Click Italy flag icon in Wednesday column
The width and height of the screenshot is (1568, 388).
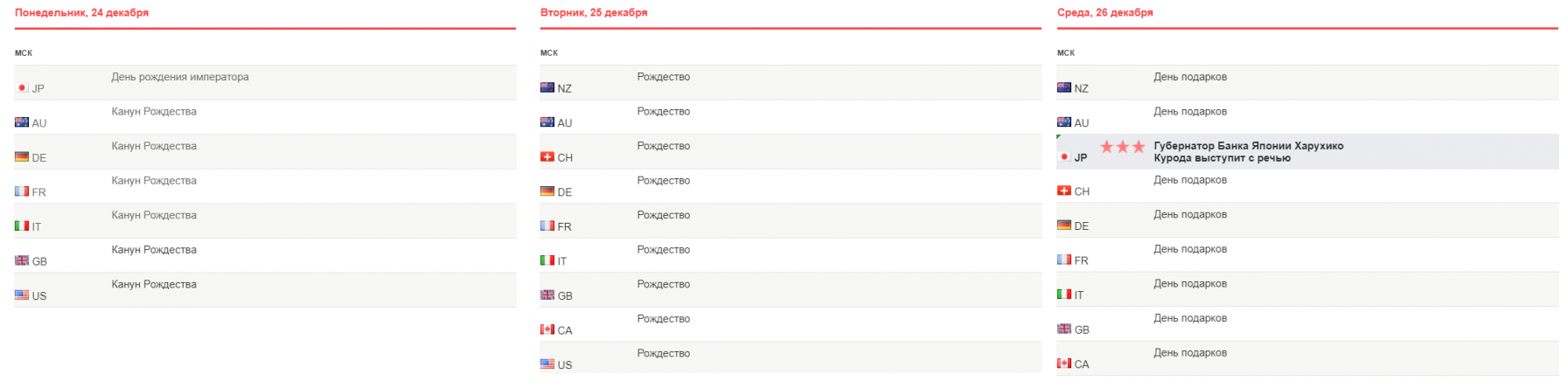[x=1064, y=294]
